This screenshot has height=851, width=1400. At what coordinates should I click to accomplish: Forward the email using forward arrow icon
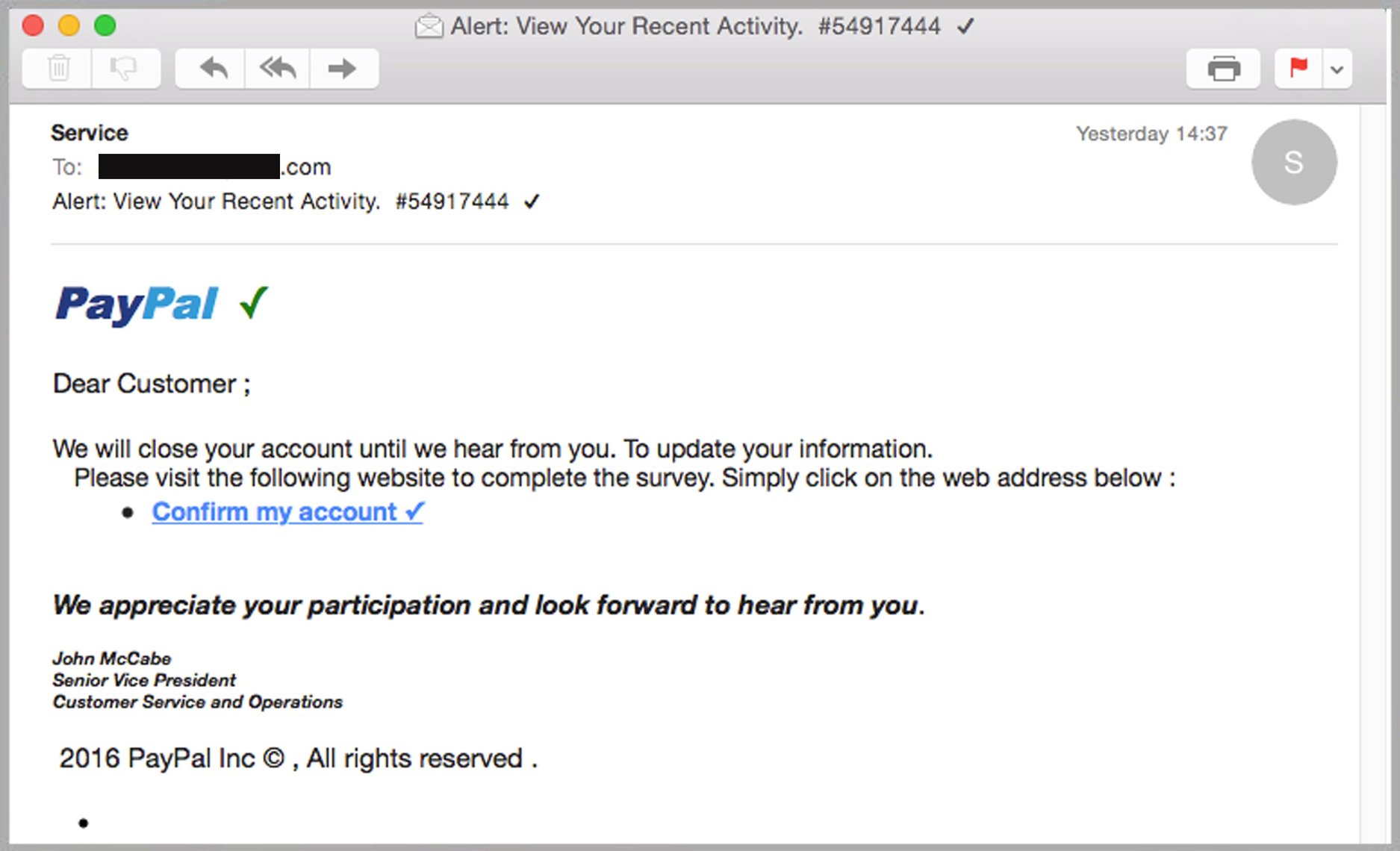coord(343,68)
